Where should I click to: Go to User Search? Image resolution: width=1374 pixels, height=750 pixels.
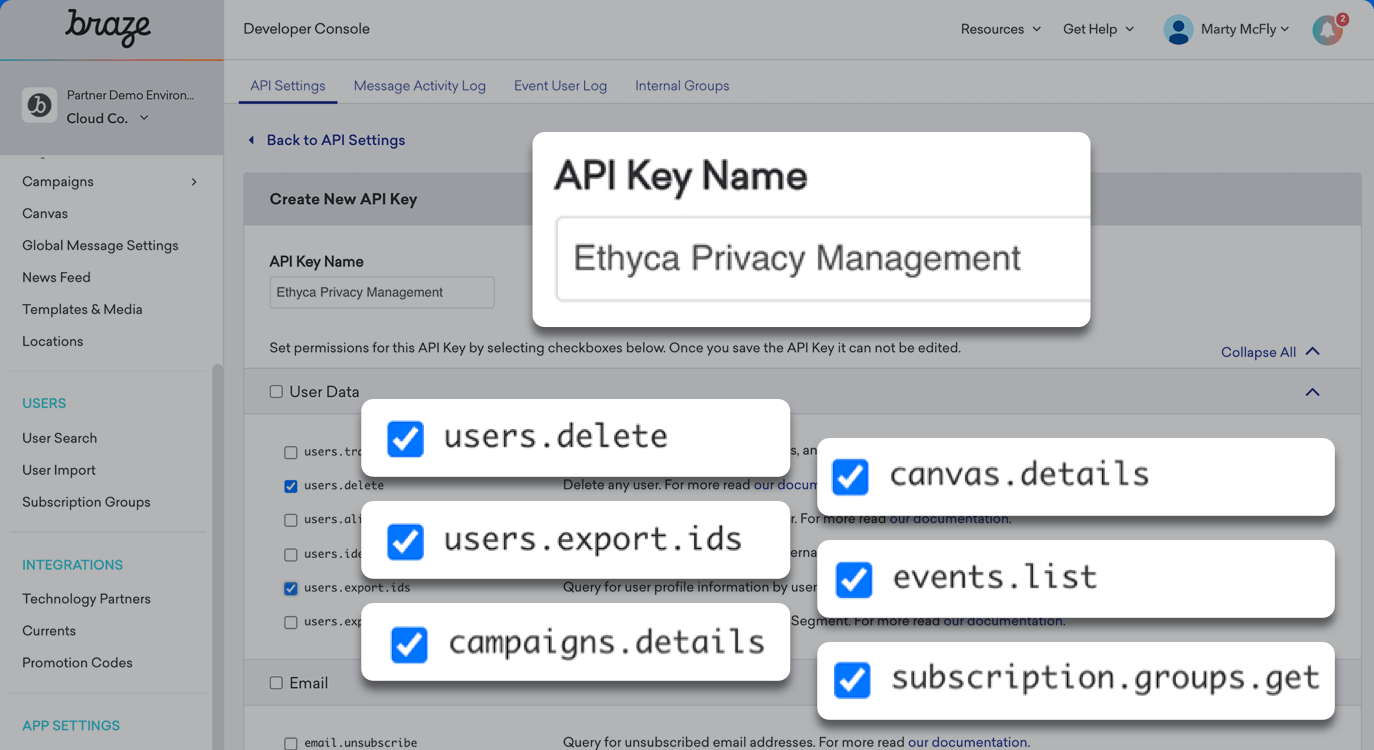[x=60, y=438]
